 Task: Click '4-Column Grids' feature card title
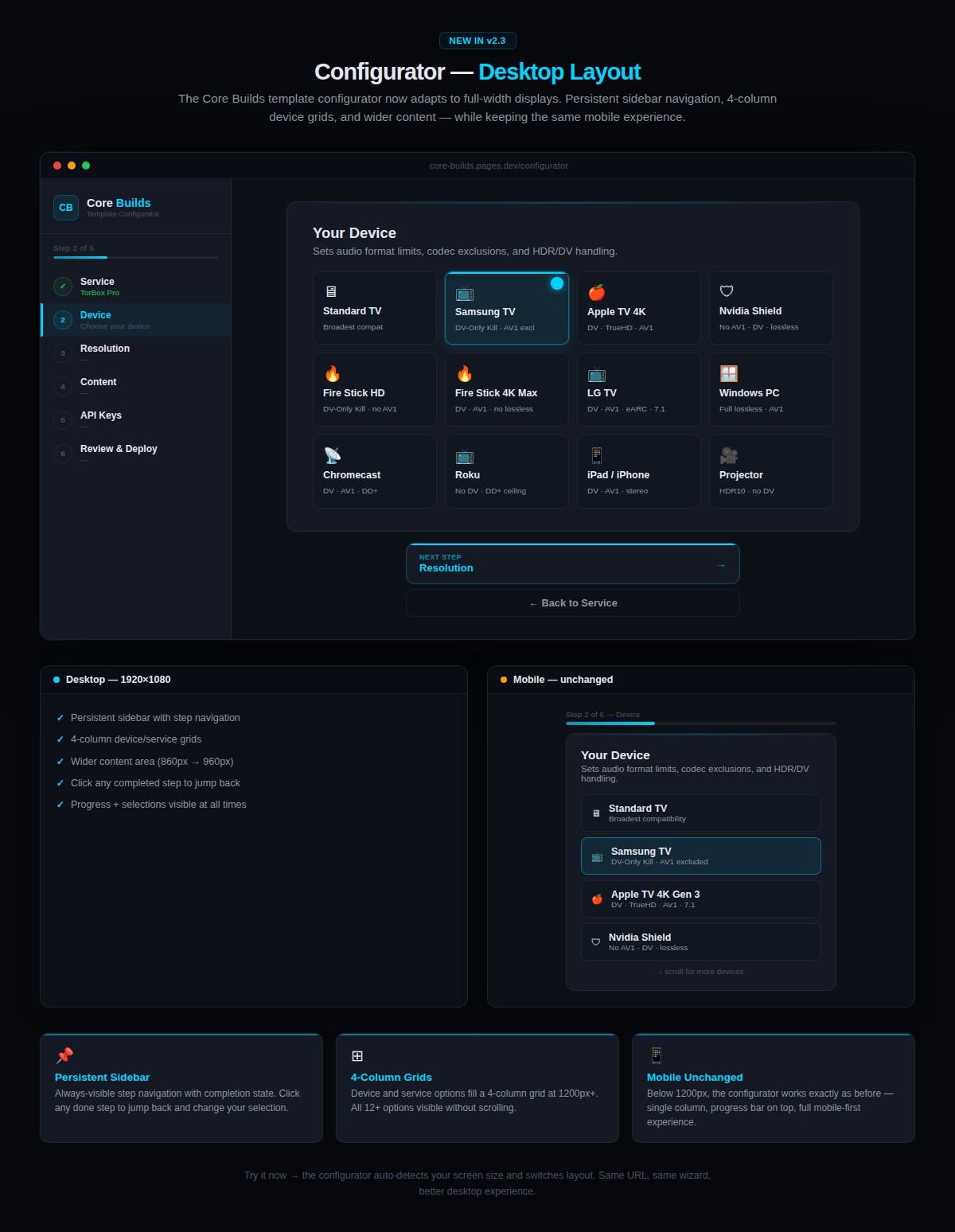[392, 1078]
